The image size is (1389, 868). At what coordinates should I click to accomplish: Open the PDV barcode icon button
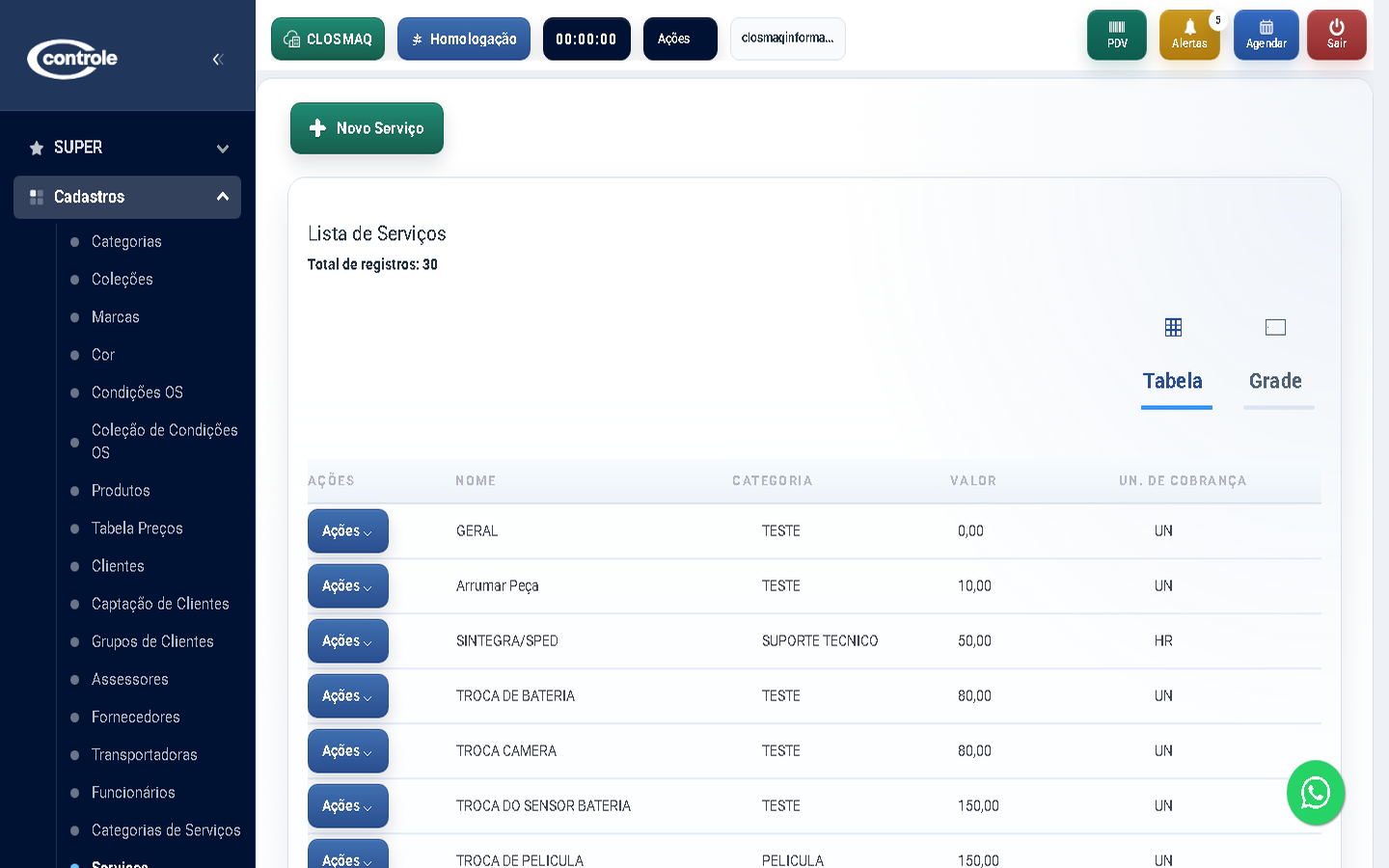pos(1116,35)
